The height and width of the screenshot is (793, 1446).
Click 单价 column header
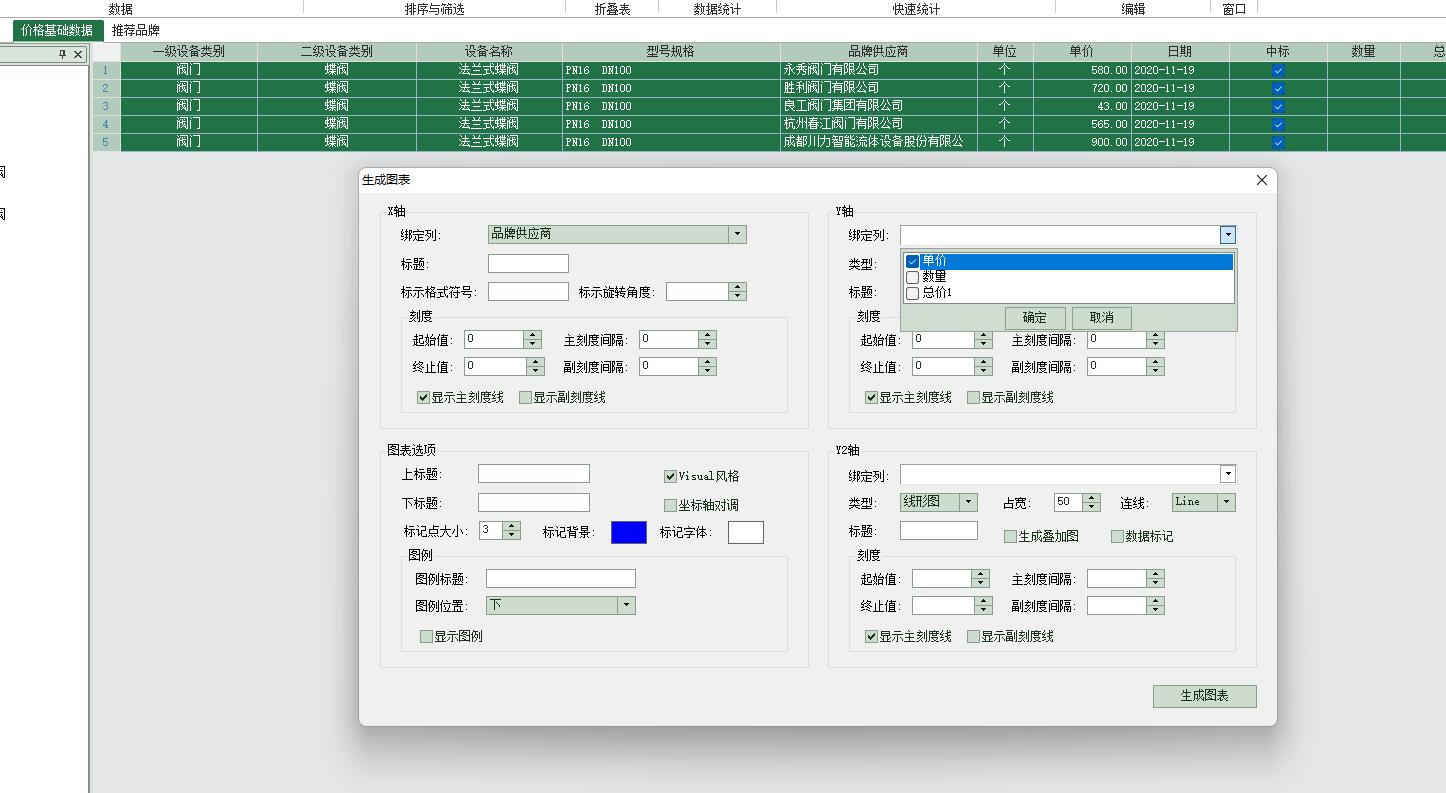(x=1081, y=51)
